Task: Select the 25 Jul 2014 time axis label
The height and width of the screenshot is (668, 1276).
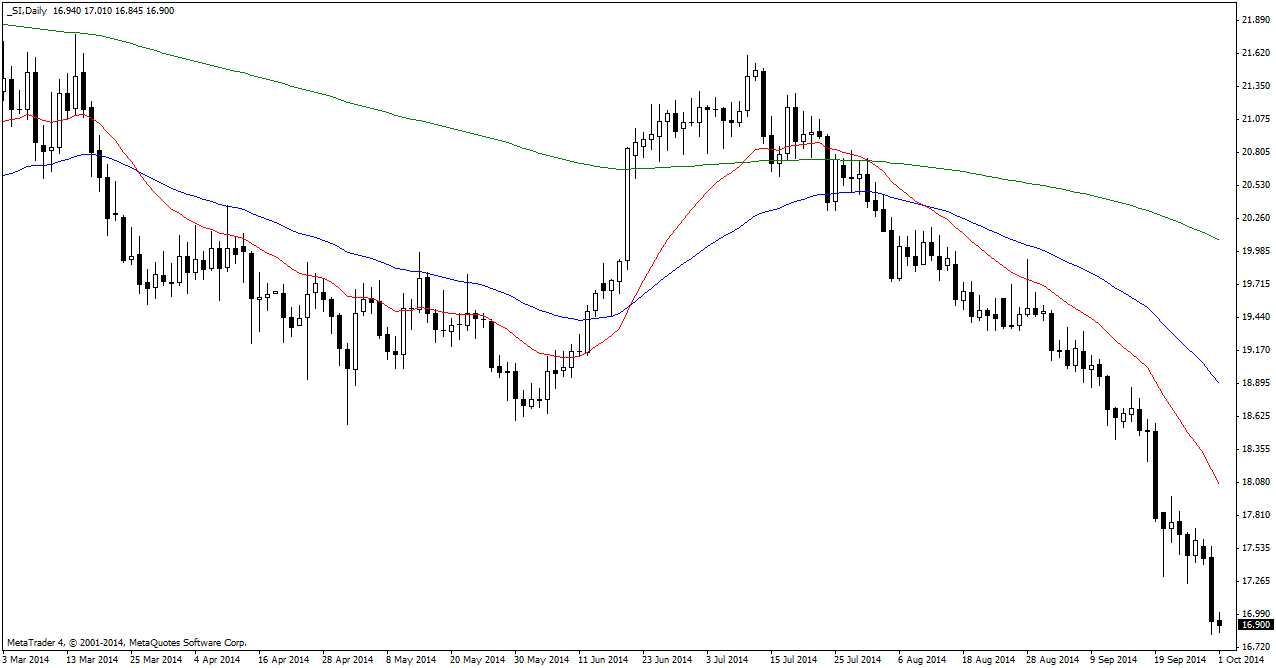Action: pyautogui.click(x=857, y=660)
